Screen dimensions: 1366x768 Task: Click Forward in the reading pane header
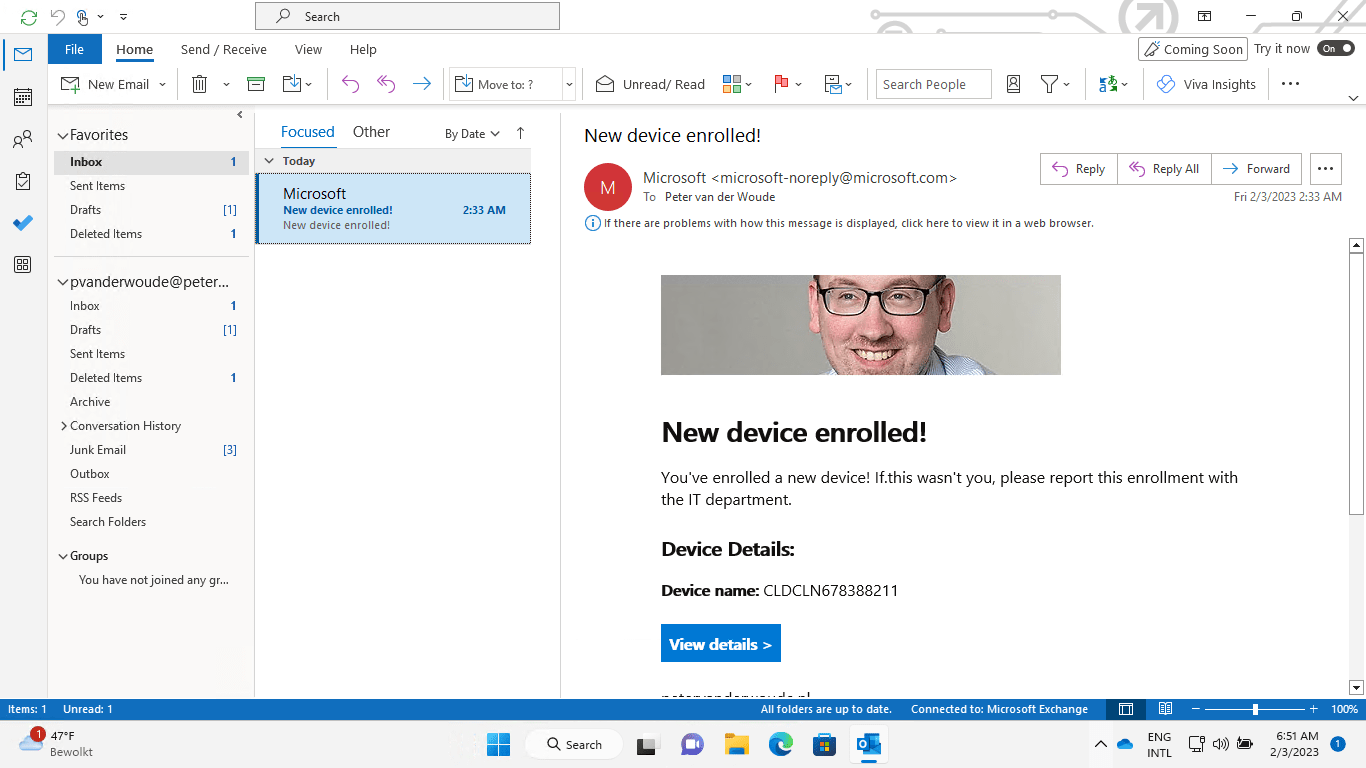(1256, 169)
